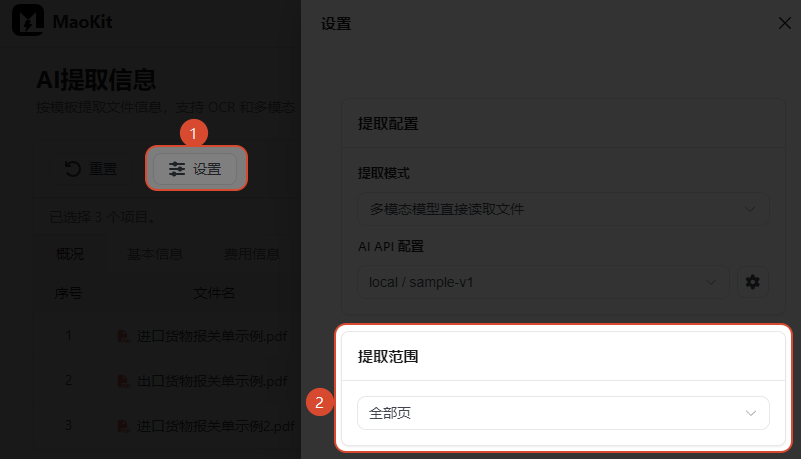Click the MaoKit logo icon
The height and width of the screenshot is (459, 801).
pyautogui.click(x=28, y=20)
